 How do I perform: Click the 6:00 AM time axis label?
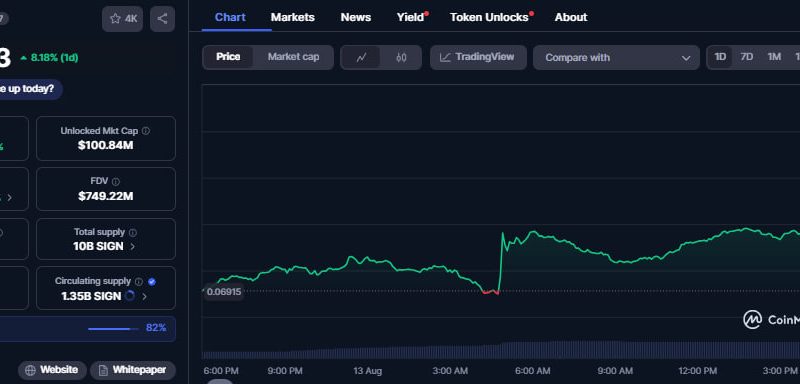[x=533, y=371]
